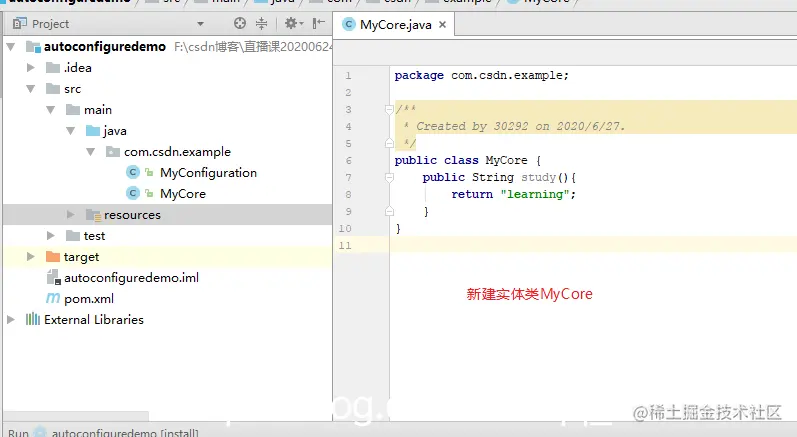Click the MyCore.java tab class icon

coord(349,24)
